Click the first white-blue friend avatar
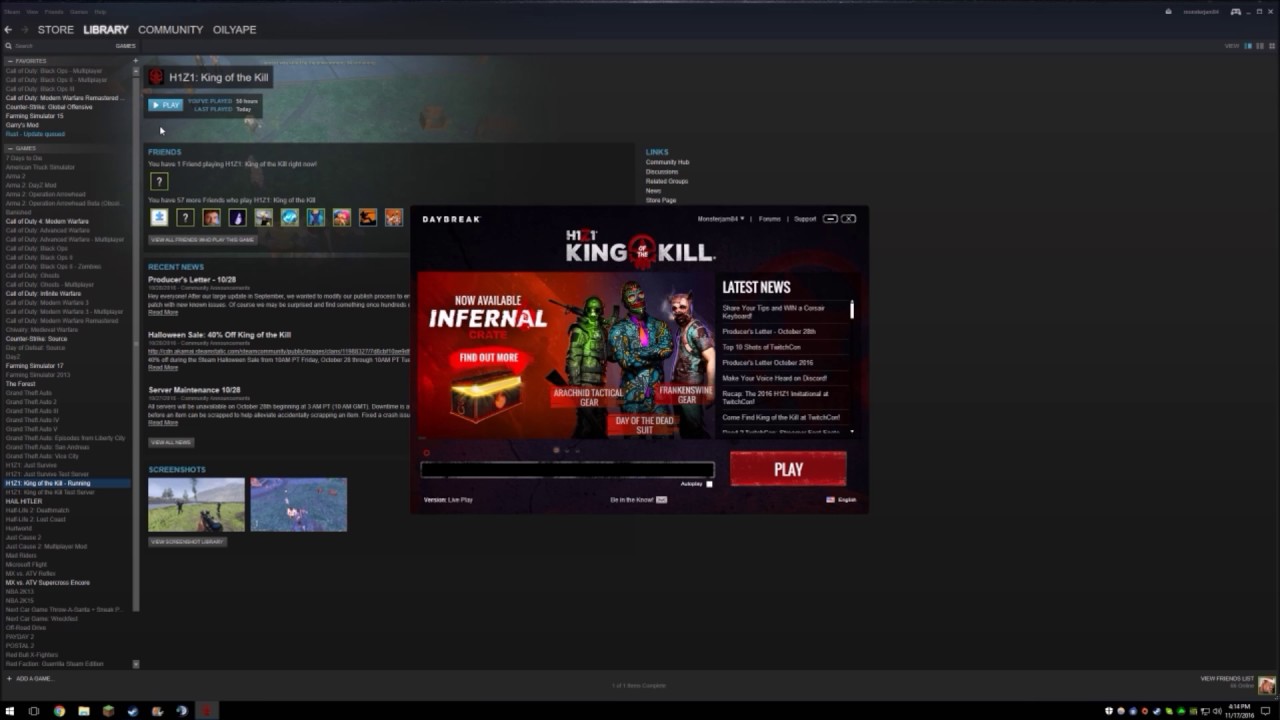The width and height of the screenshot is (1280, 720). point(159,217)
